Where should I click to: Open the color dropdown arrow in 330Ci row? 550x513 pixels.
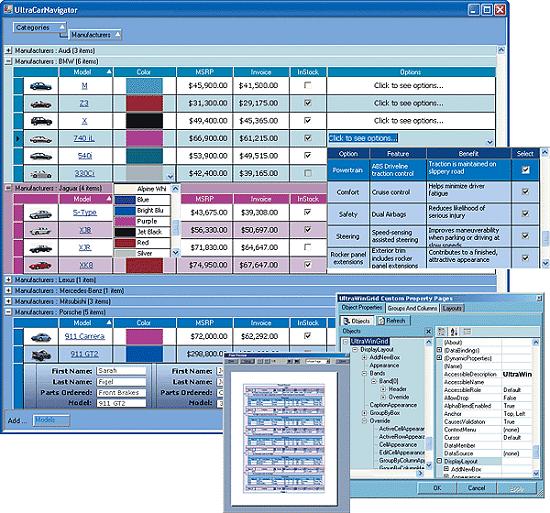(x=170, y=176)
